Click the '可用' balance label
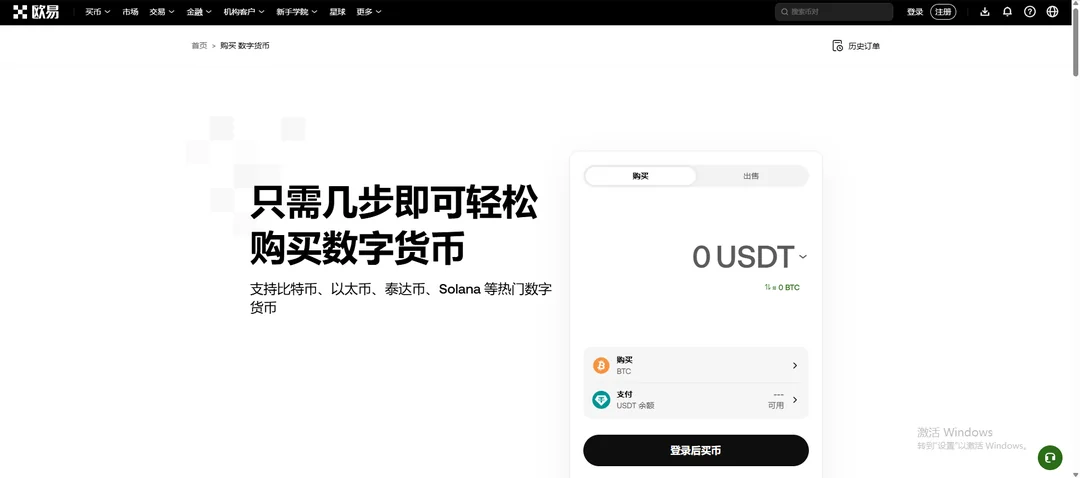Image resolution: width=1080 pixels, height=478 pixels. (776, 406)
